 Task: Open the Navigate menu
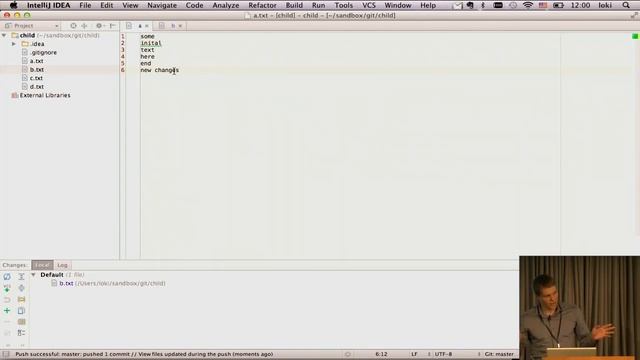[x=162, y=5]
